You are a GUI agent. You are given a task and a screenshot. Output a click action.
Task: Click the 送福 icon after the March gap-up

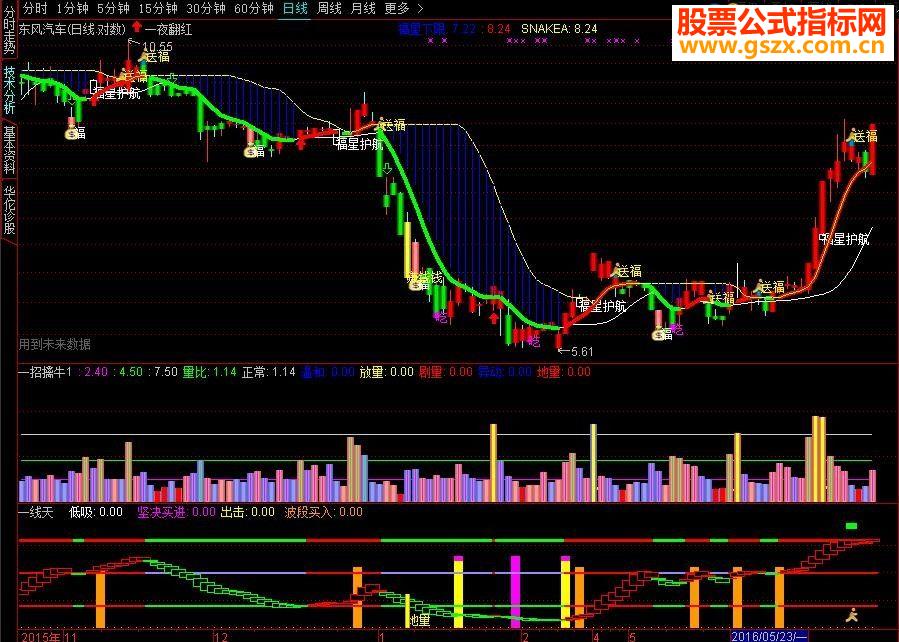coord(617,269)
